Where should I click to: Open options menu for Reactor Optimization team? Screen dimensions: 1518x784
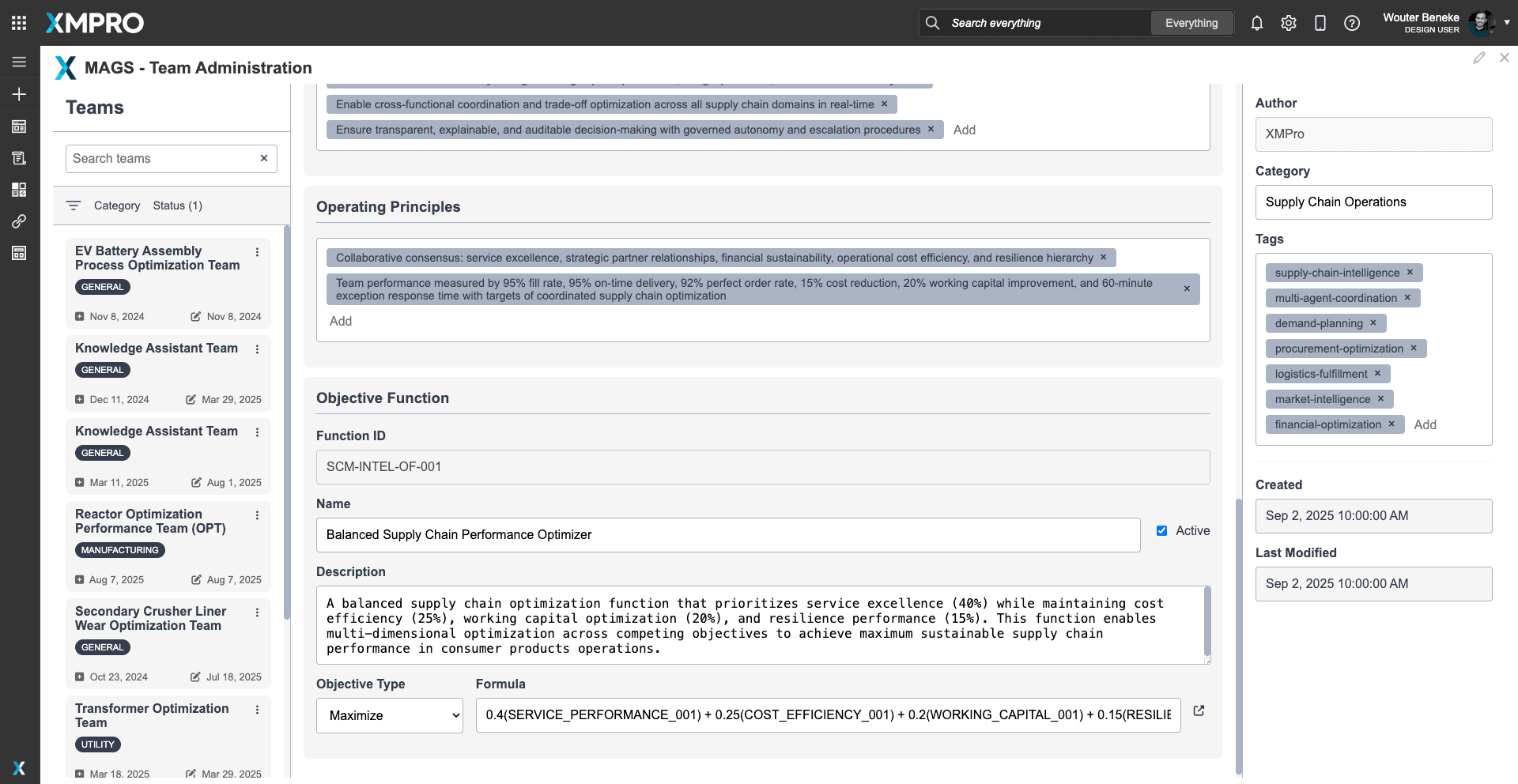pos(257,515)
